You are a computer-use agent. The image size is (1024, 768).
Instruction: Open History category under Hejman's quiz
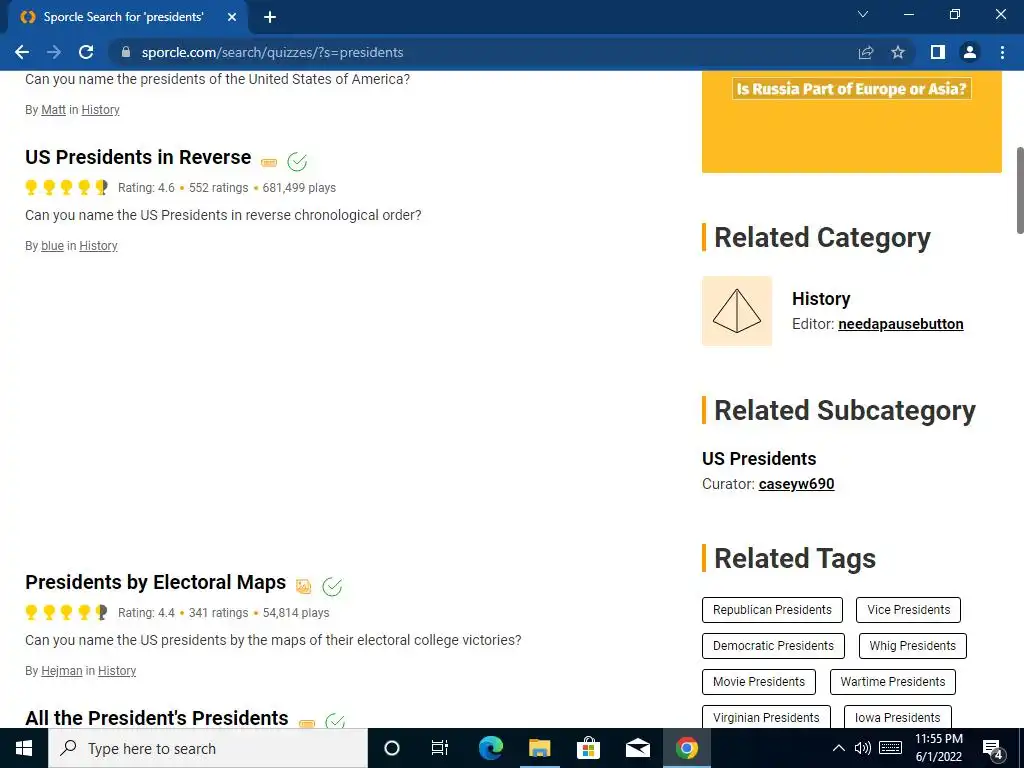(x=117, y=671)
